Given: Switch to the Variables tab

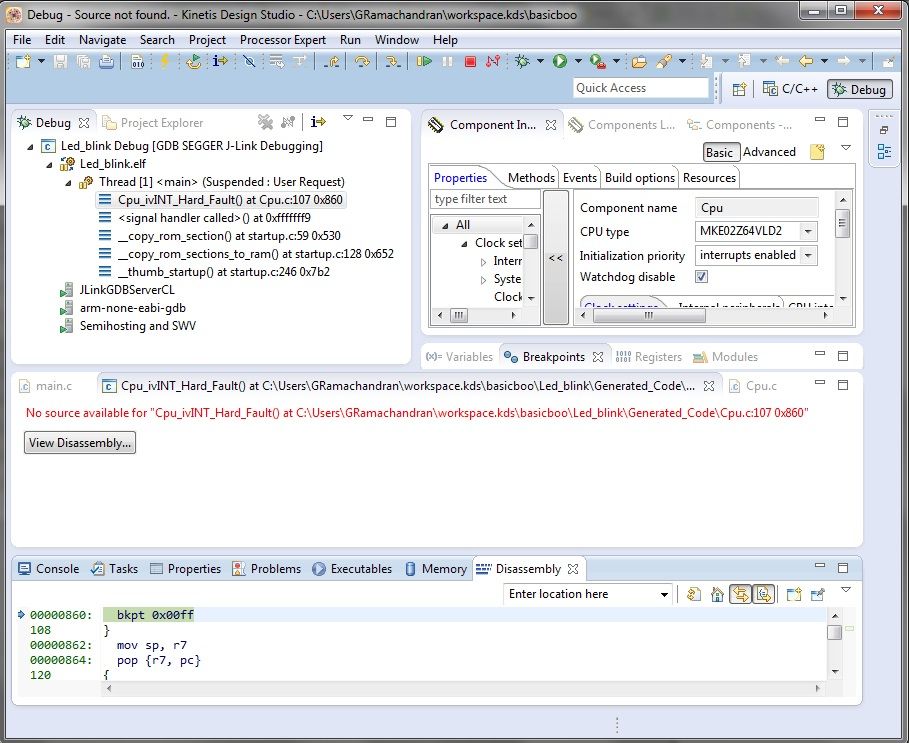Looking at the screenshot, I should coord(459,357).
